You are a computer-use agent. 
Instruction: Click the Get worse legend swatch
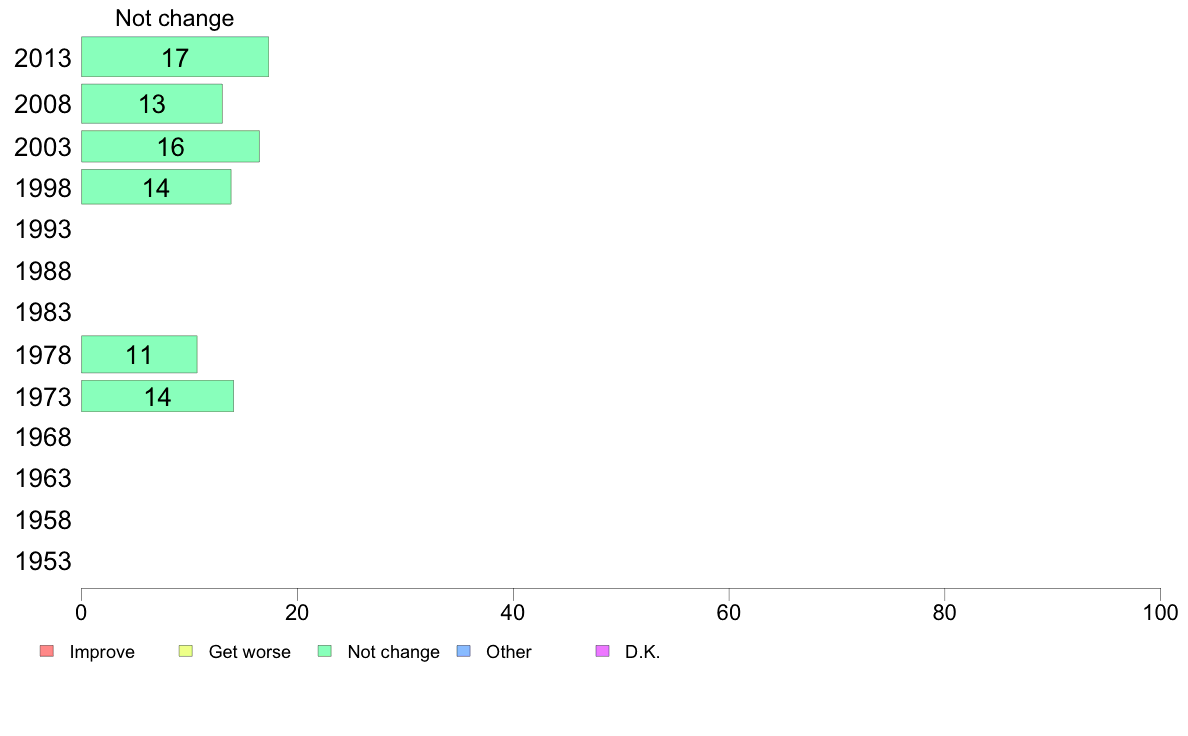(x=186, y=651)
